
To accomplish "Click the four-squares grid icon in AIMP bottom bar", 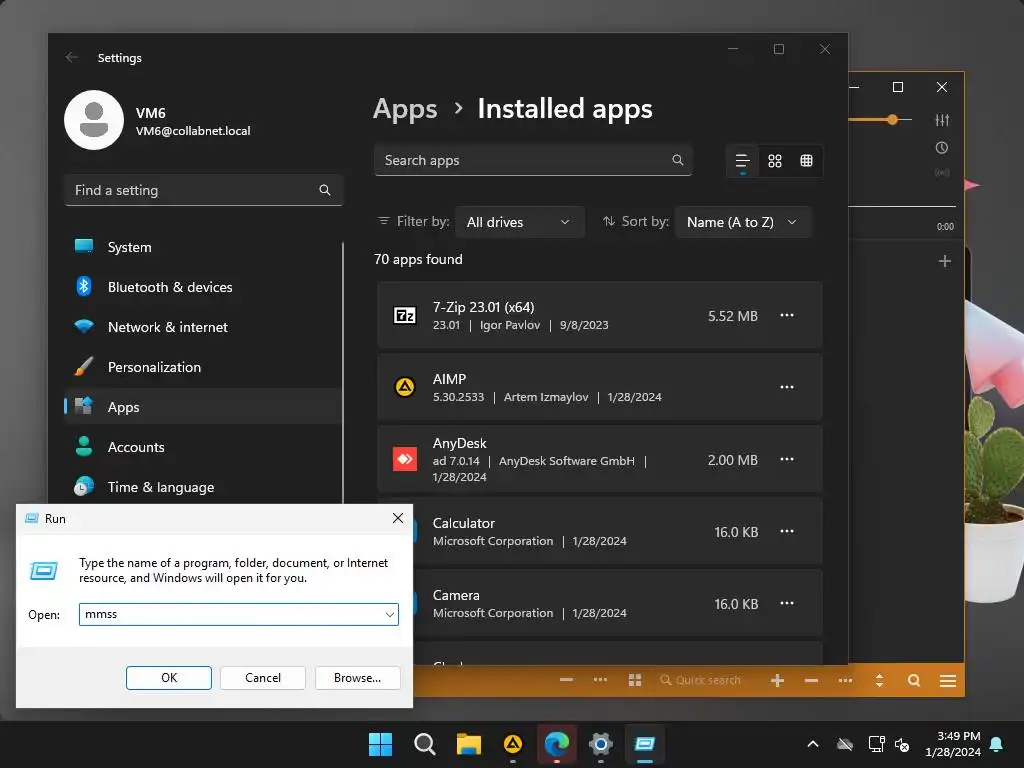I will pyautogui.click(x=634, y=680).
